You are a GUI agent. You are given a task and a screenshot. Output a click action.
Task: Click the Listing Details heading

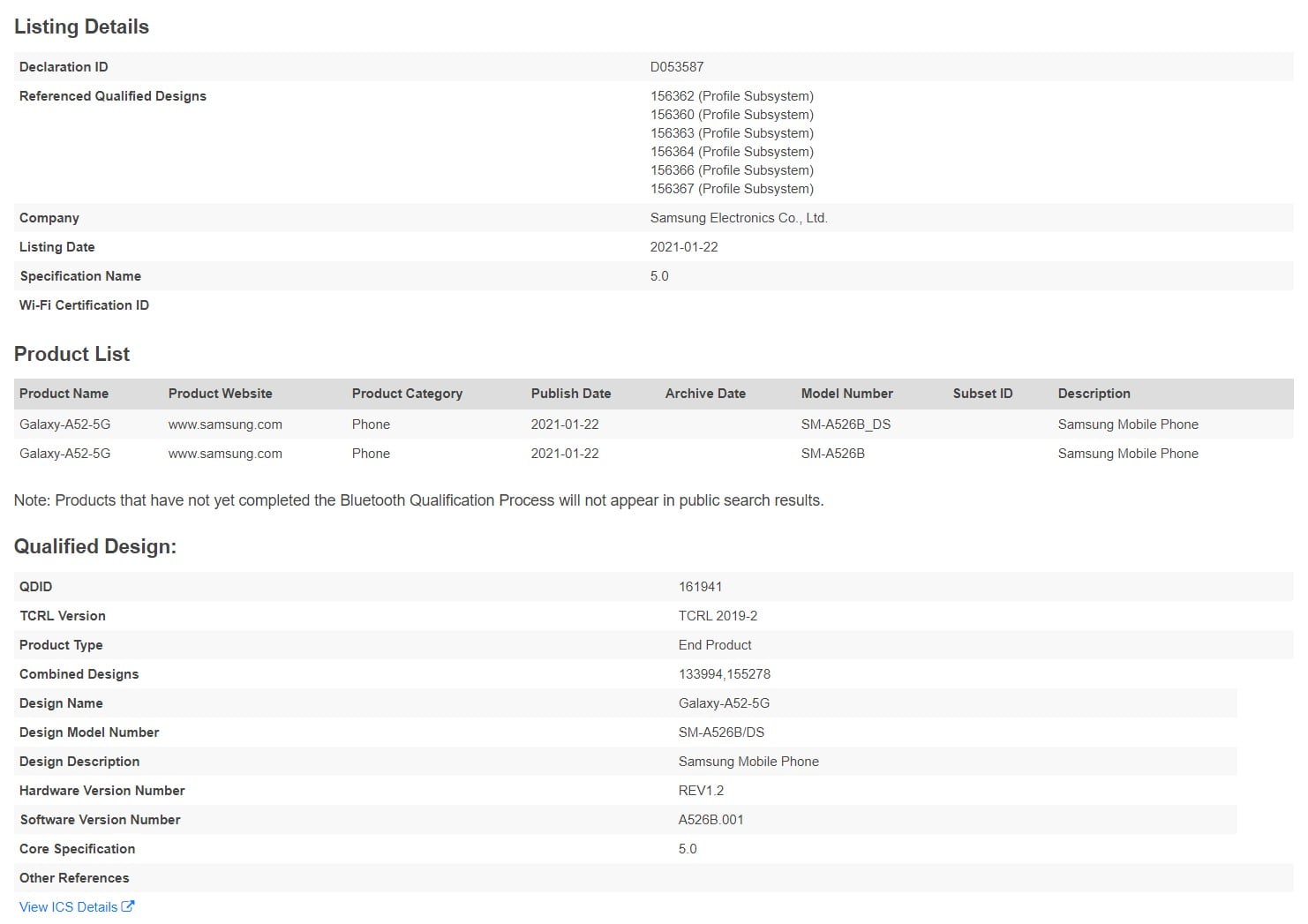(81, 27)
